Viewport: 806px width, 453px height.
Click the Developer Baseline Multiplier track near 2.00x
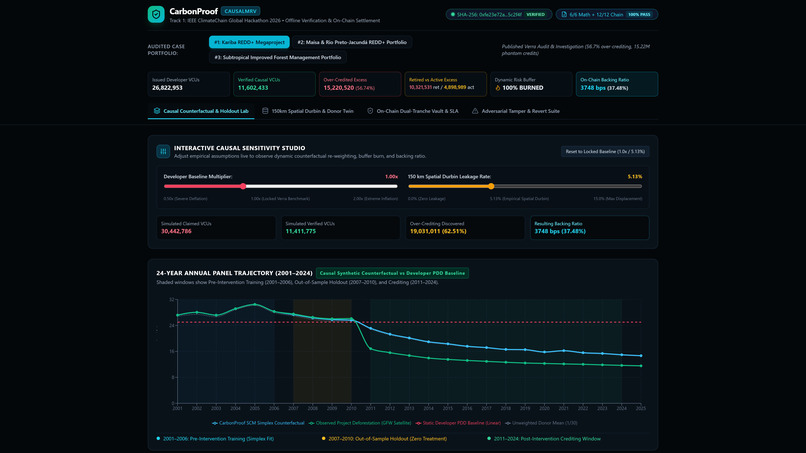[395, 186]
